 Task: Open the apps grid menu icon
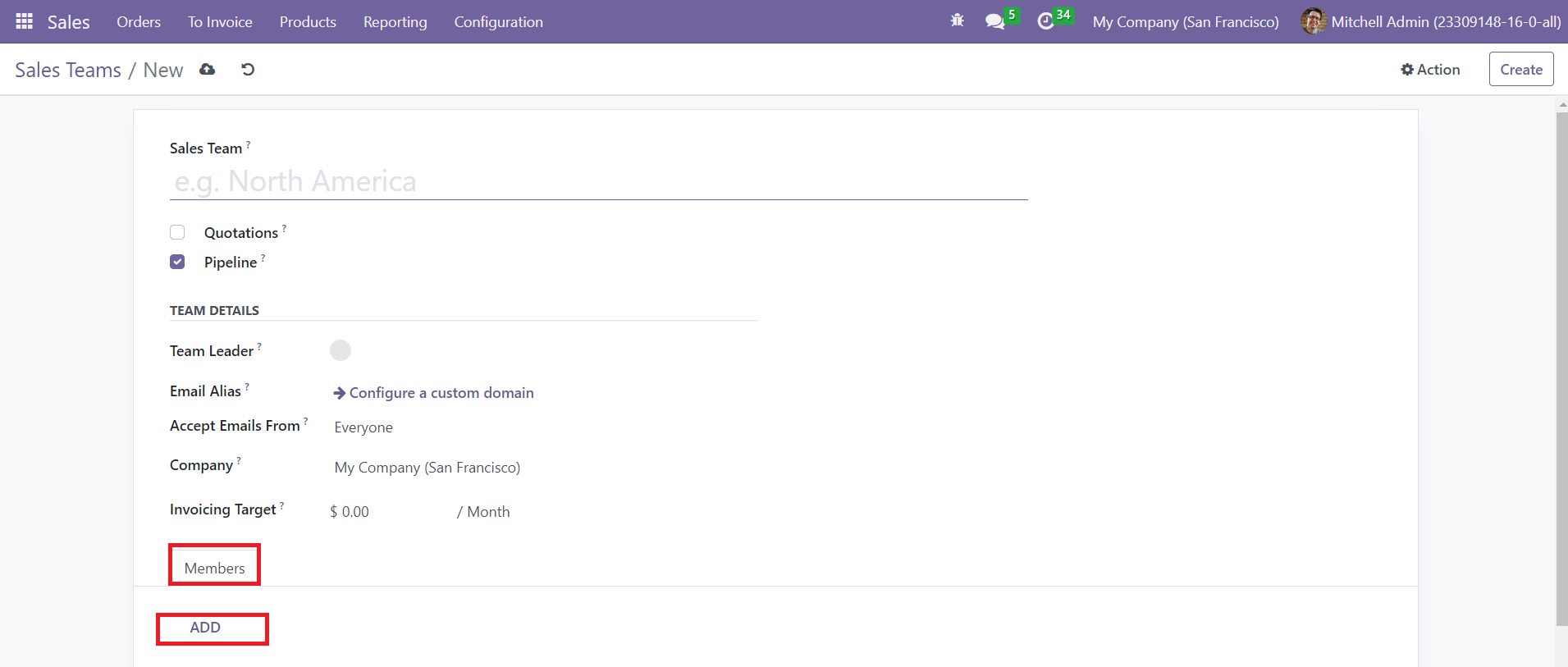(25, 21)
